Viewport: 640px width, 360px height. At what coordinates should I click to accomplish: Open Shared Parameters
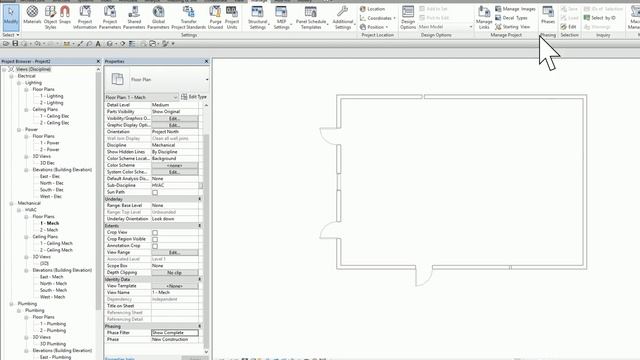pos(134,18)
